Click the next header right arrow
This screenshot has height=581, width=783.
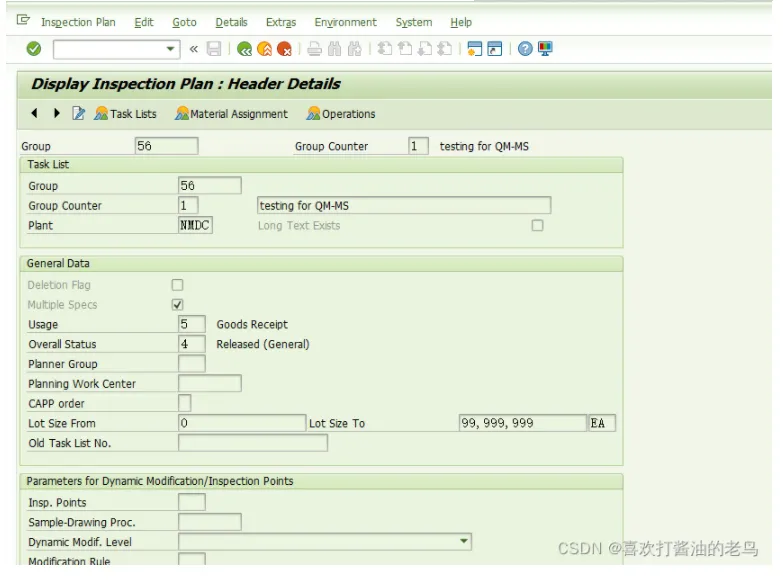56,113
